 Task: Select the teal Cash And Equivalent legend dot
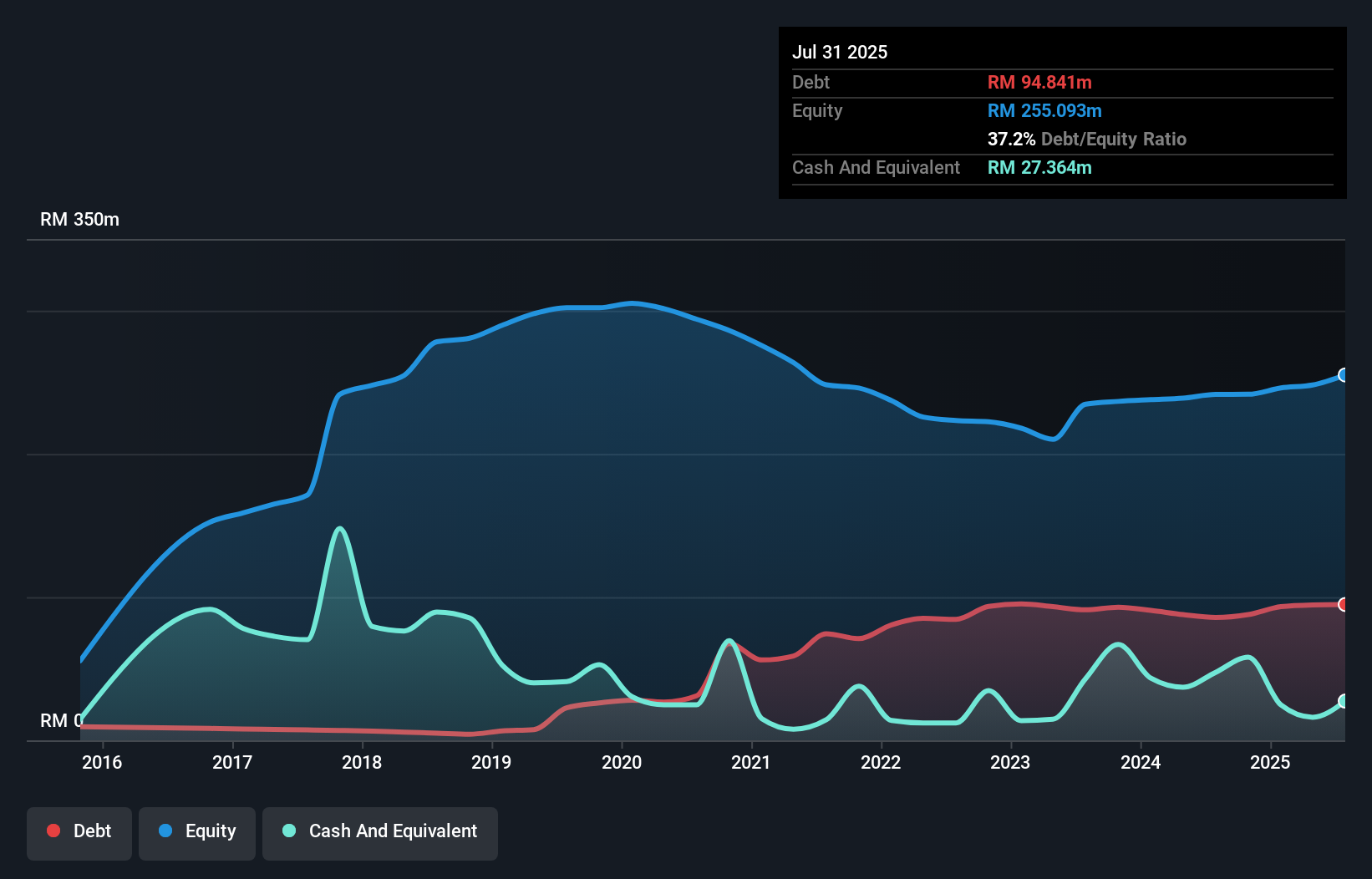tap(288, 831)
